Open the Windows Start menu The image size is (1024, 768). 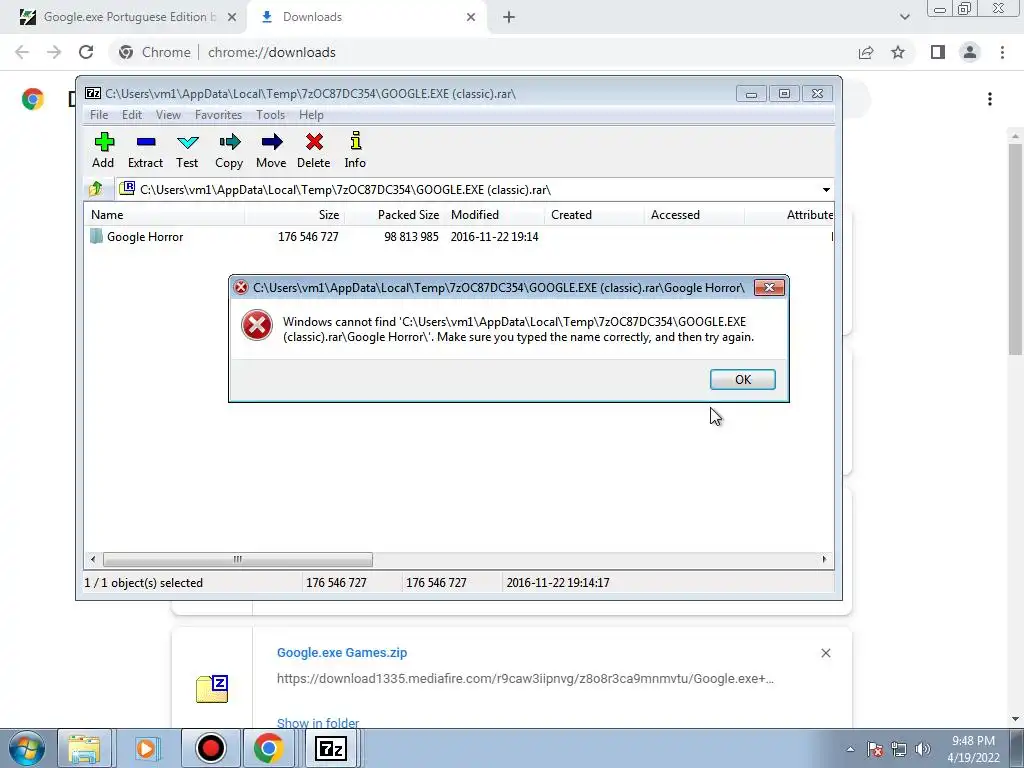pyautogui.click(x=26, y=749)
